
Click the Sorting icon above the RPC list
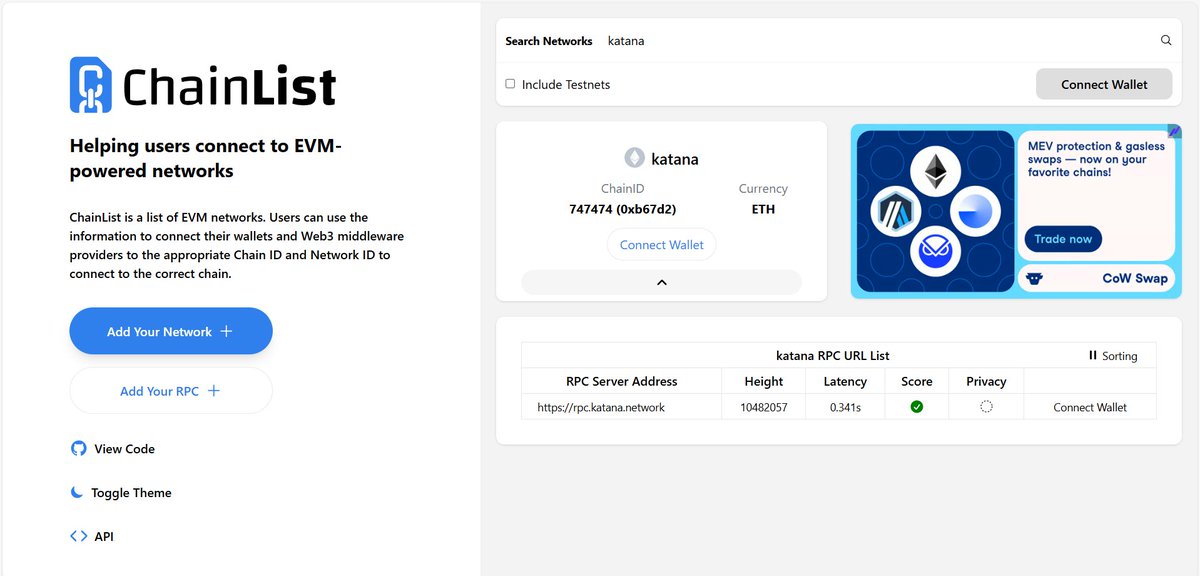(1091, 355)
